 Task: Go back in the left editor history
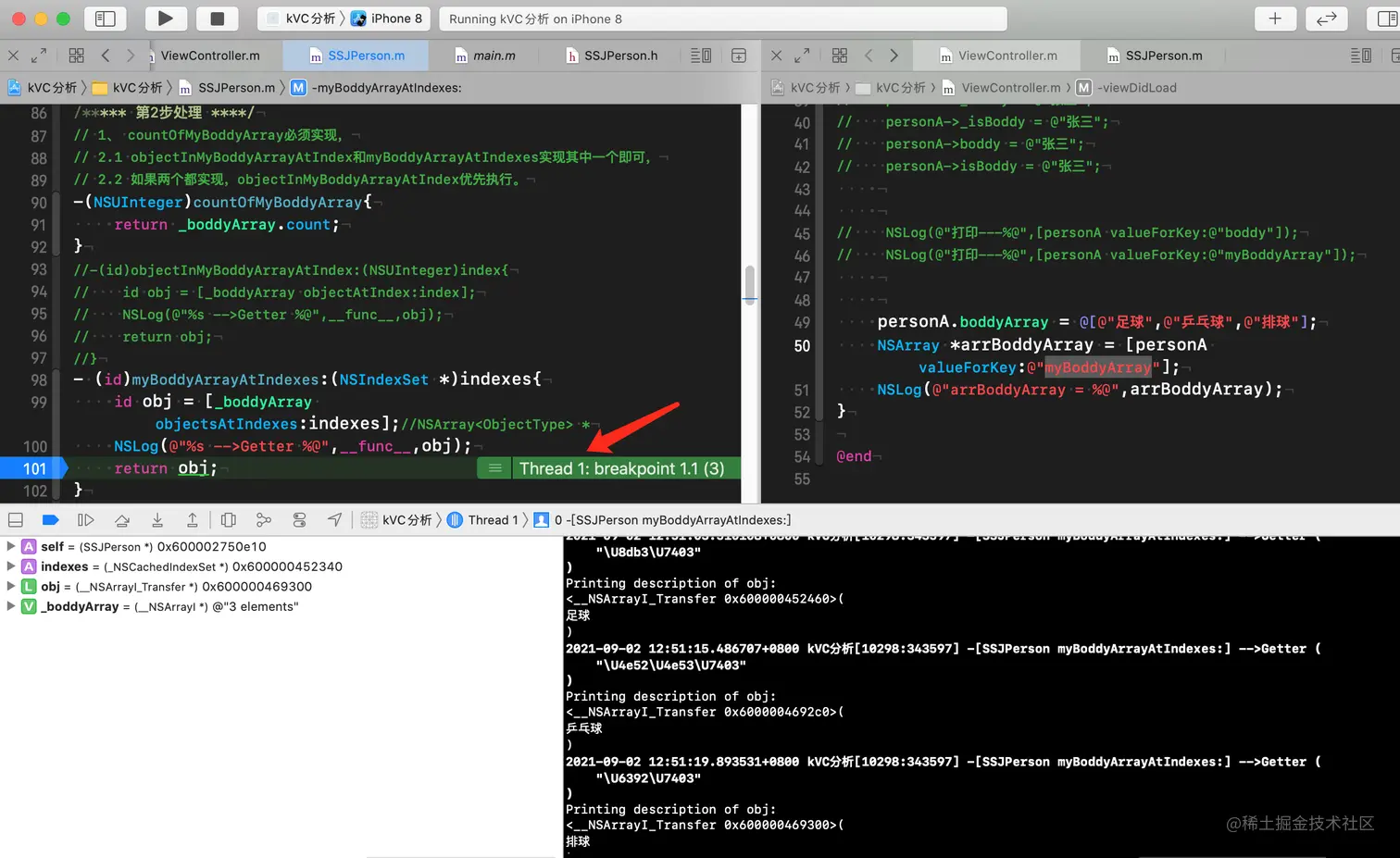[x=106, y=56]
